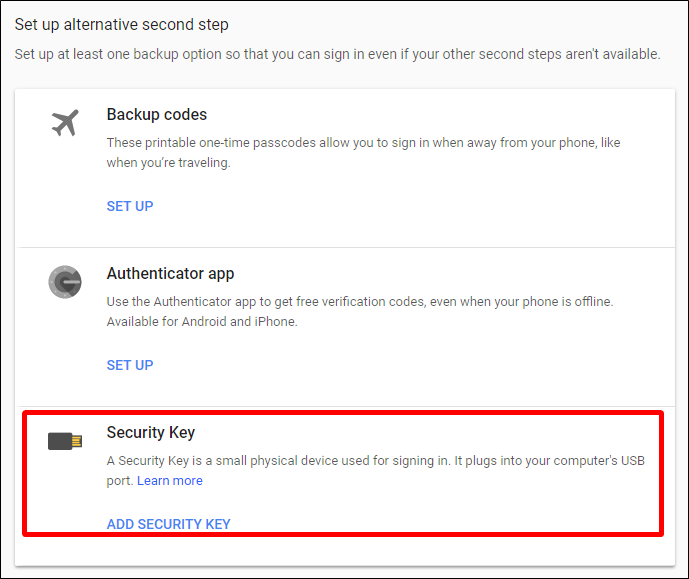Select the Backup codes heading
Screen dimensions: 689x579
coord(157,115)
